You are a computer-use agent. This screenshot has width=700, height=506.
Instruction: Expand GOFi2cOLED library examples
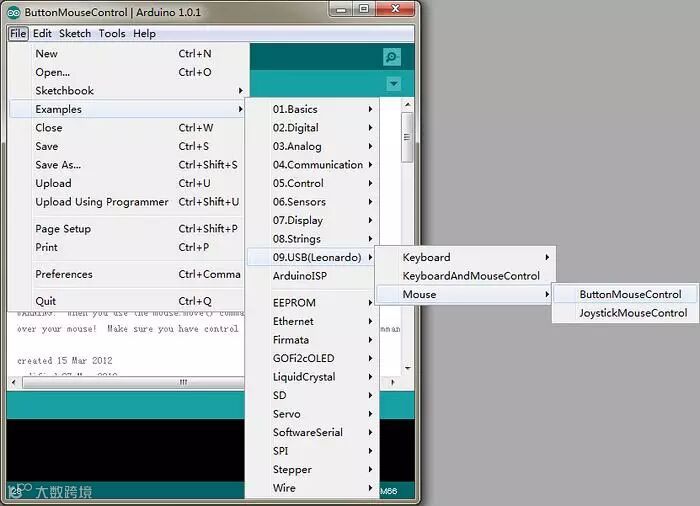[x=312, y=359]
